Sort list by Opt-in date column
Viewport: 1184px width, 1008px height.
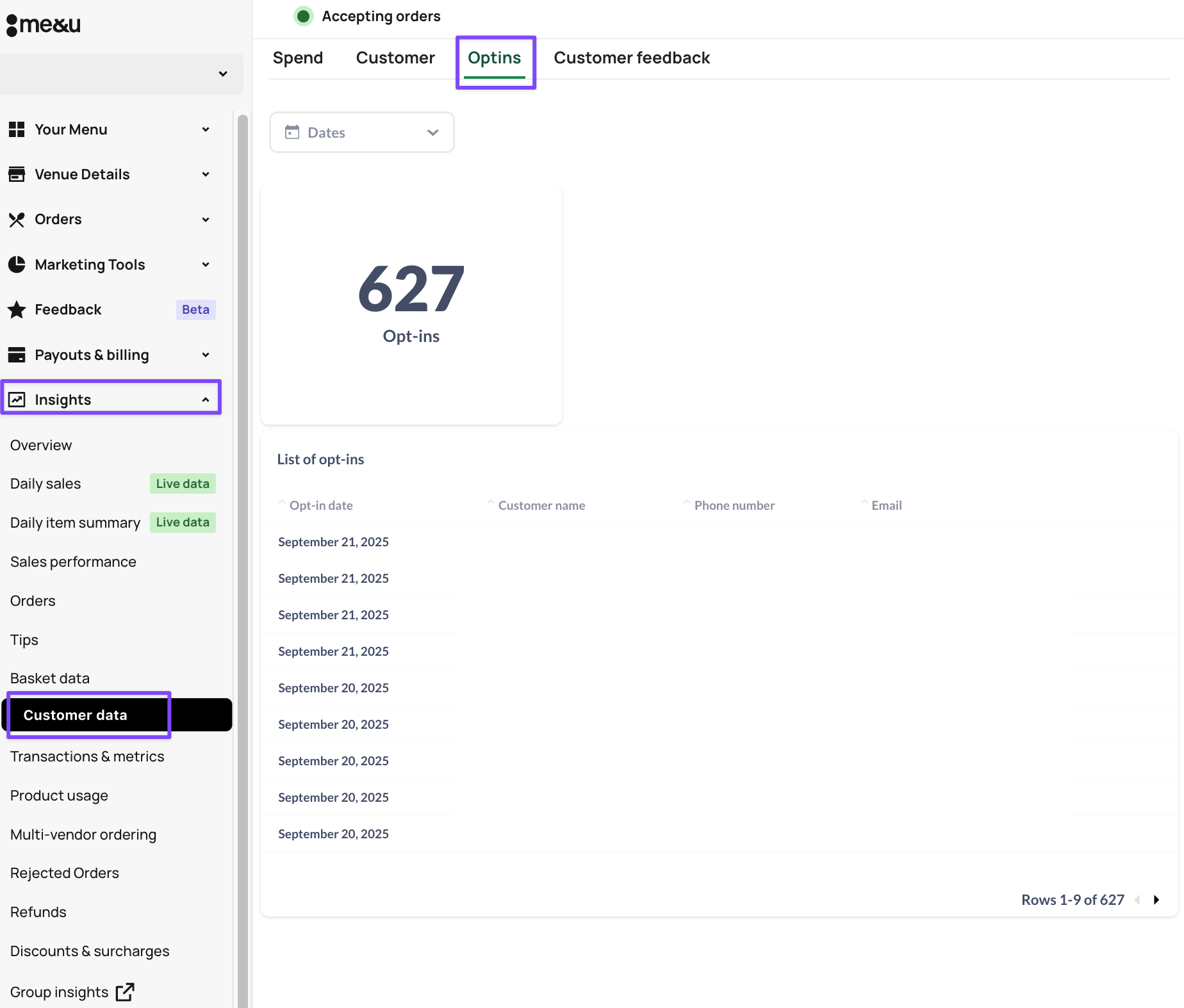pyautogui.click(x=320, y=505)
